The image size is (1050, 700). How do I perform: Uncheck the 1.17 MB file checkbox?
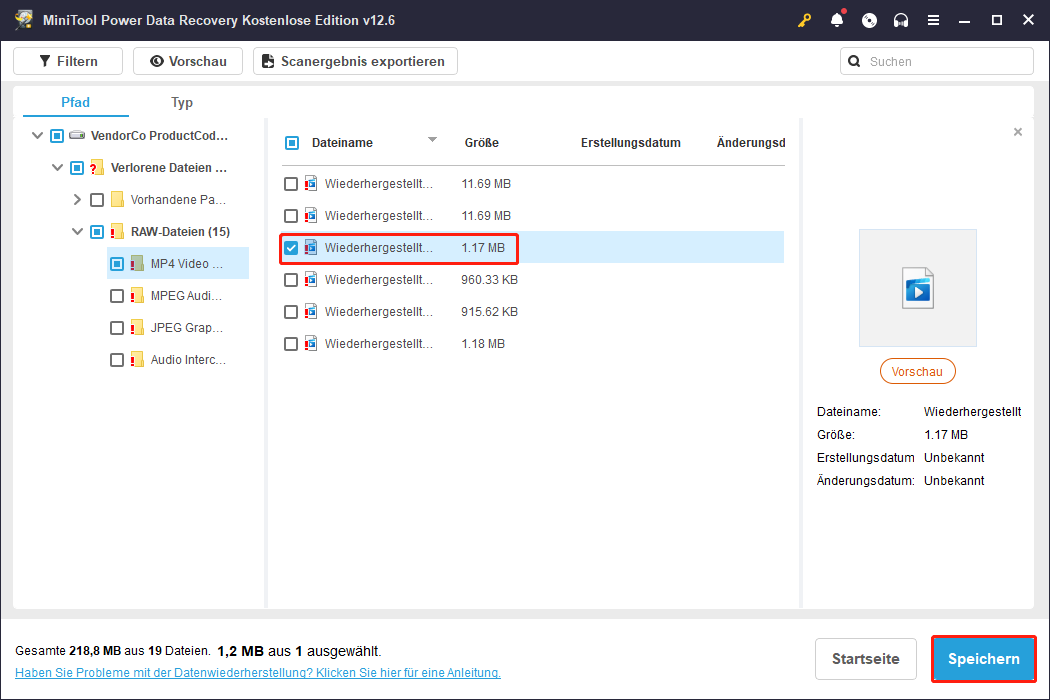point(291,248)
